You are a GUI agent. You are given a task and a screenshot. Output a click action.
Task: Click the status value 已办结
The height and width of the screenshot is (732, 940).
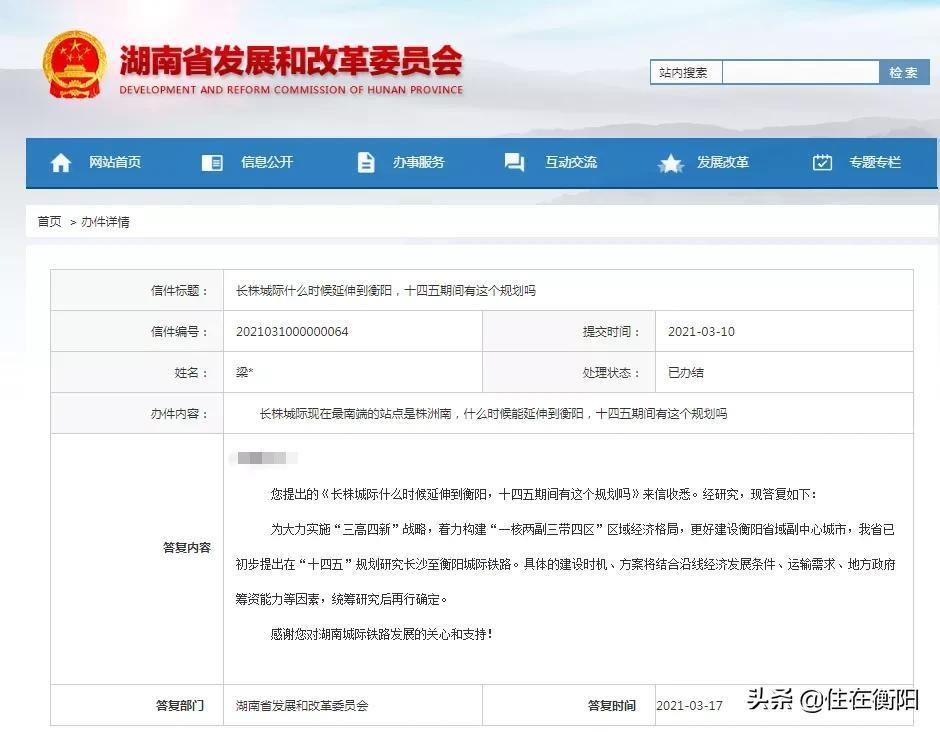(686, 372)
